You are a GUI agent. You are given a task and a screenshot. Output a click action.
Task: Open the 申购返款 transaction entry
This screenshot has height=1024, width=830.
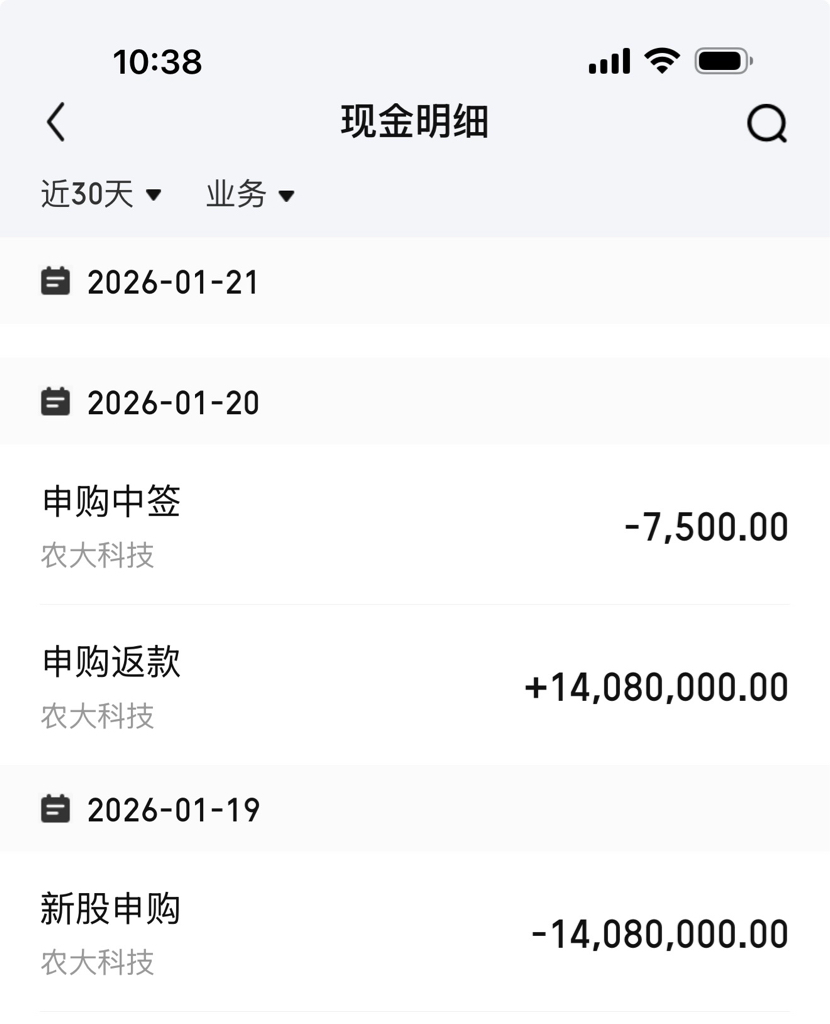click(x=415, y=685)
